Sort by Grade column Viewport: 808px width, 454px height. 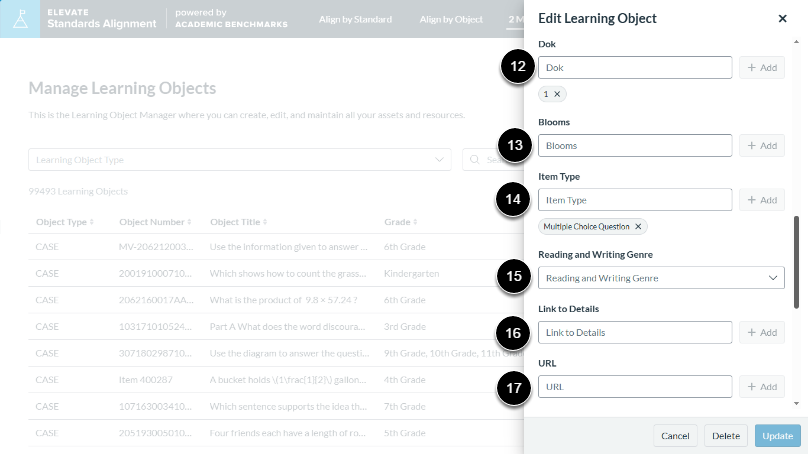[400, 222]
